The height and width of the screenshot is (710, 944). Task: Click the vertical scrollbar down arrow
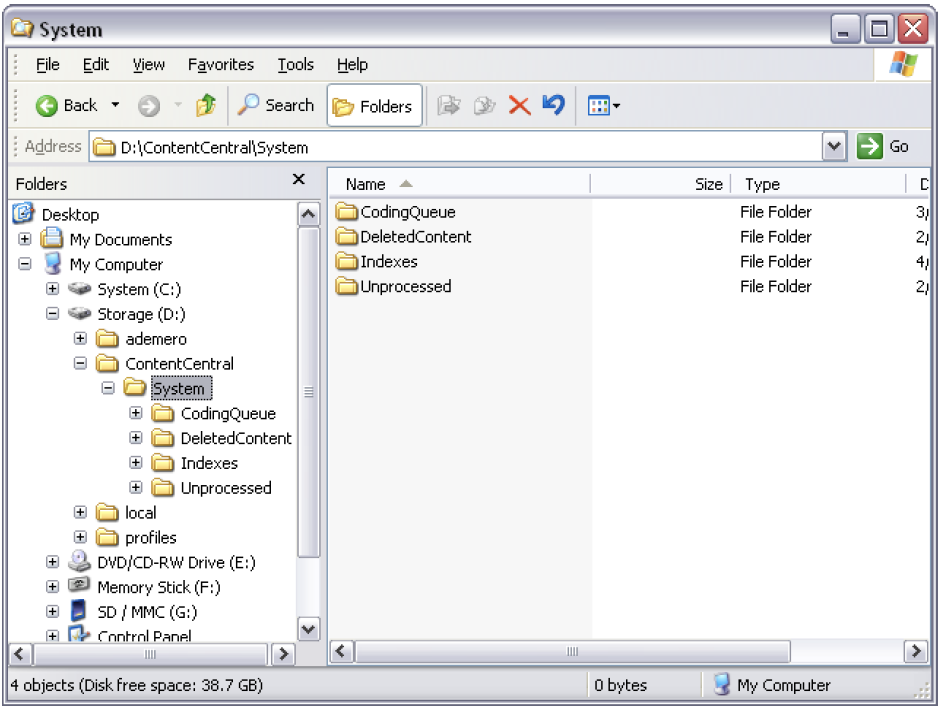point(310,630)
